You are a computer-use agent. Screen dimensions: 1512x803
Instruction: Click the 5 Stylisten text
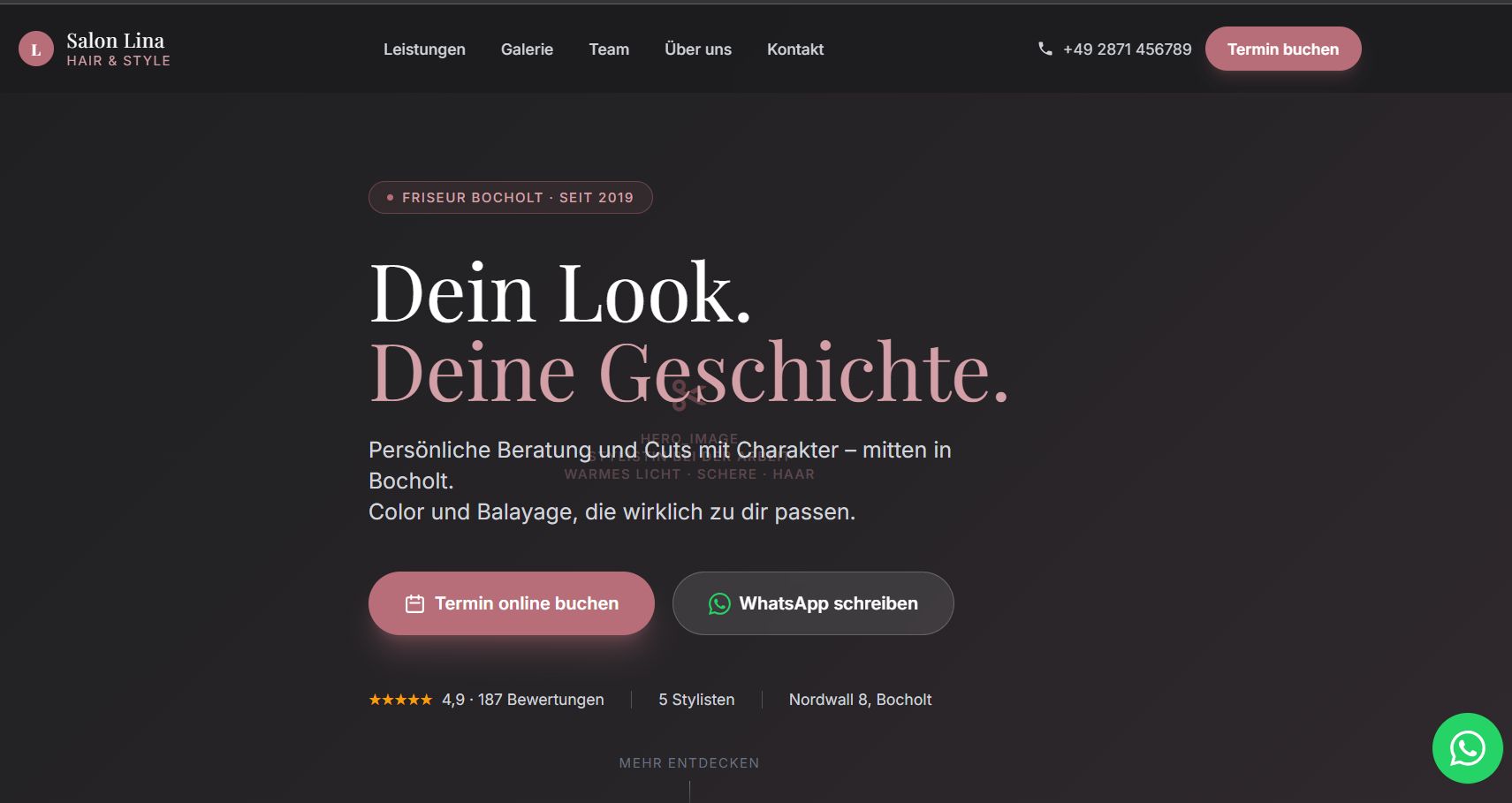(x=696, y=700)
